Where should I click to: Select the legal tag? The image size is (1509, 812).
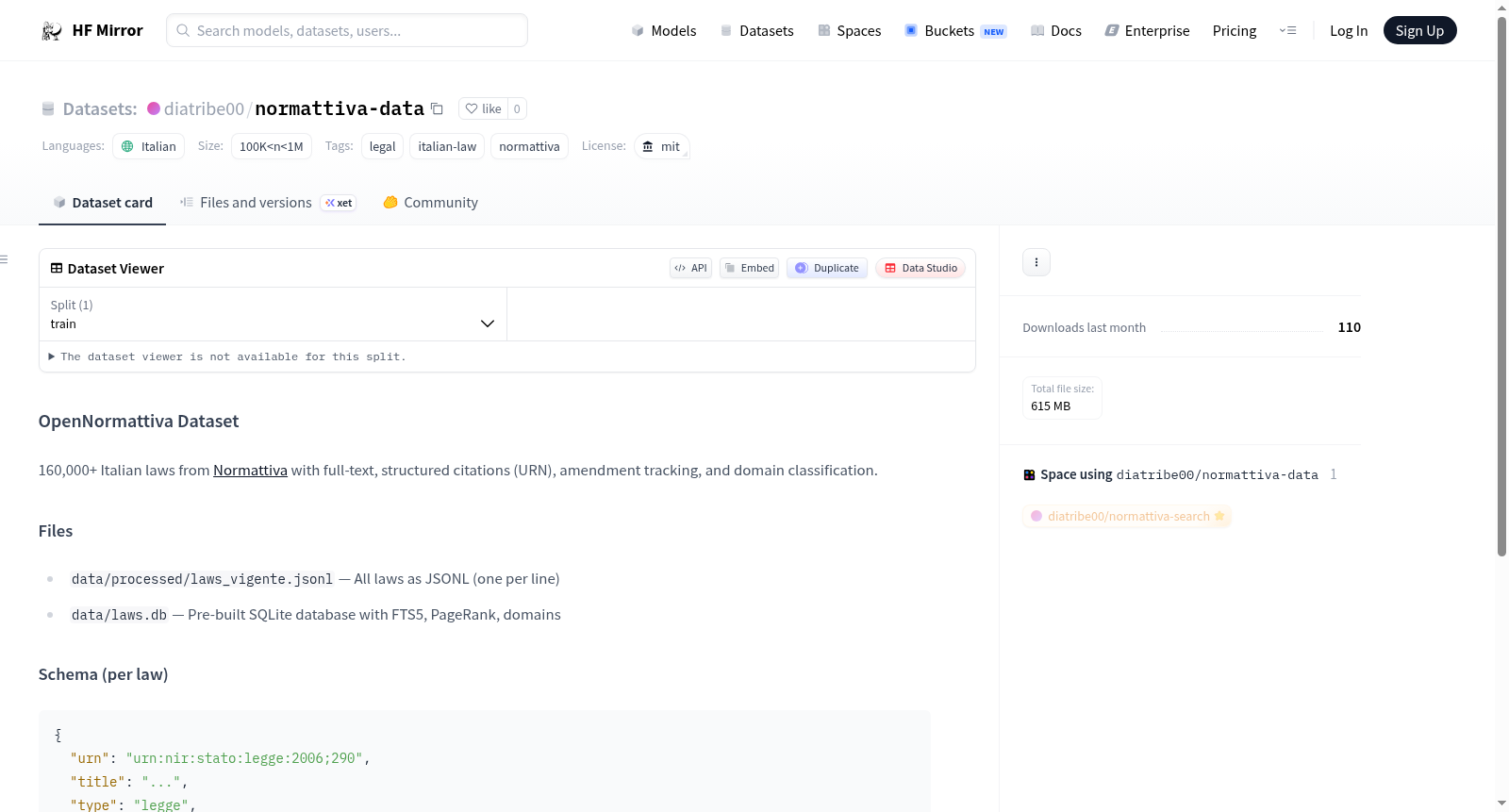(x=382, y=146)
